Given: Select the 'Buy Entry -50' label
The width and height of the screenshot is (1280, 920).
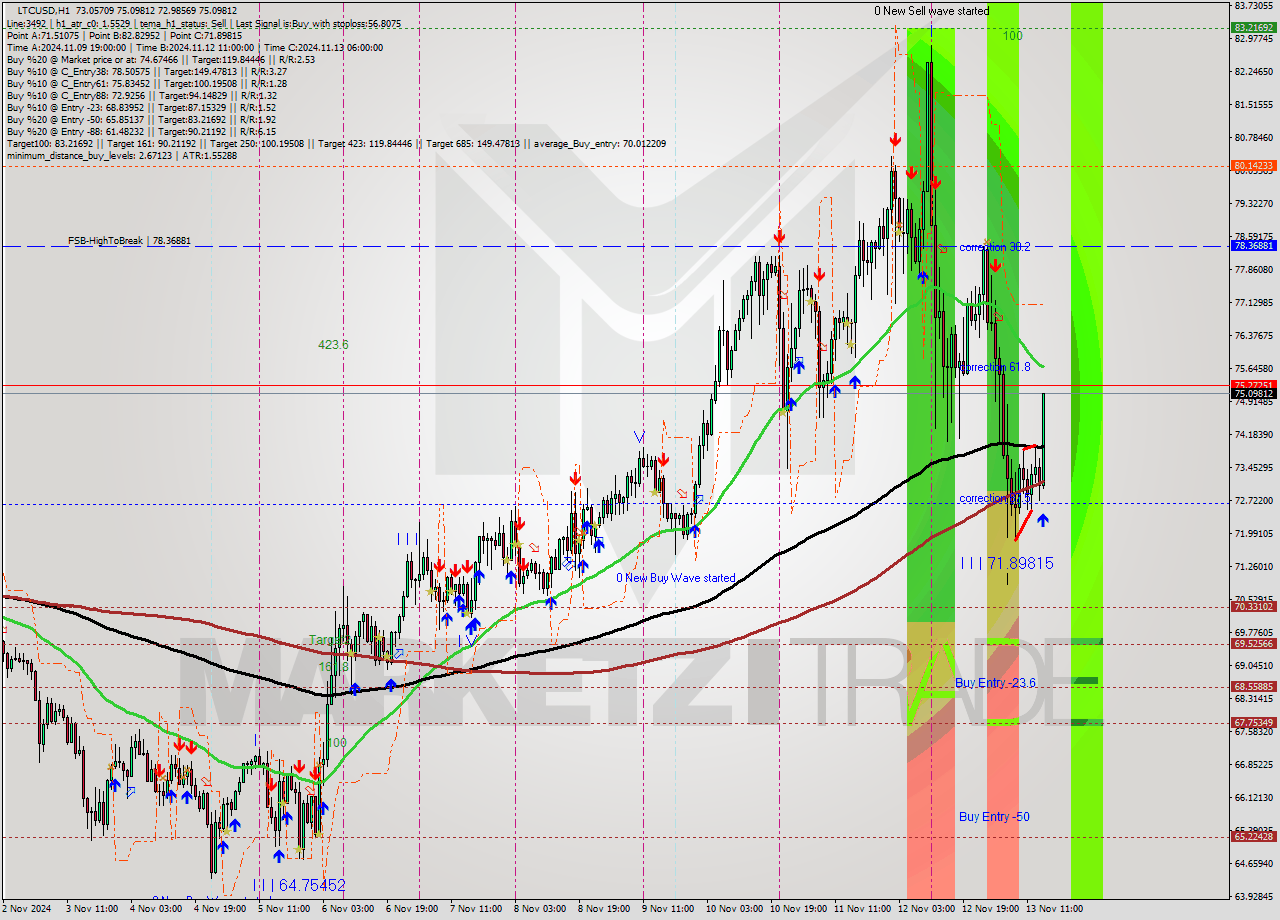Looking at the screenshot, I should pyautogui.click(x=994, y=817).
